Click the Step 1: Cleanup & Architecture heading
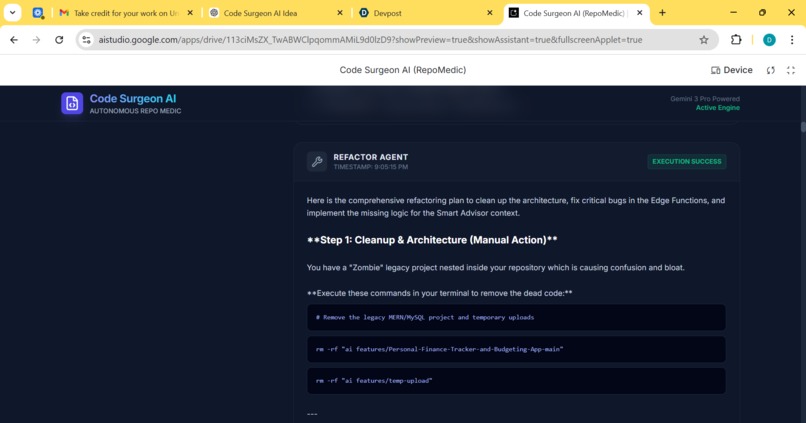Viewport: 806px width, 423px height. click(x=432, y=240)
